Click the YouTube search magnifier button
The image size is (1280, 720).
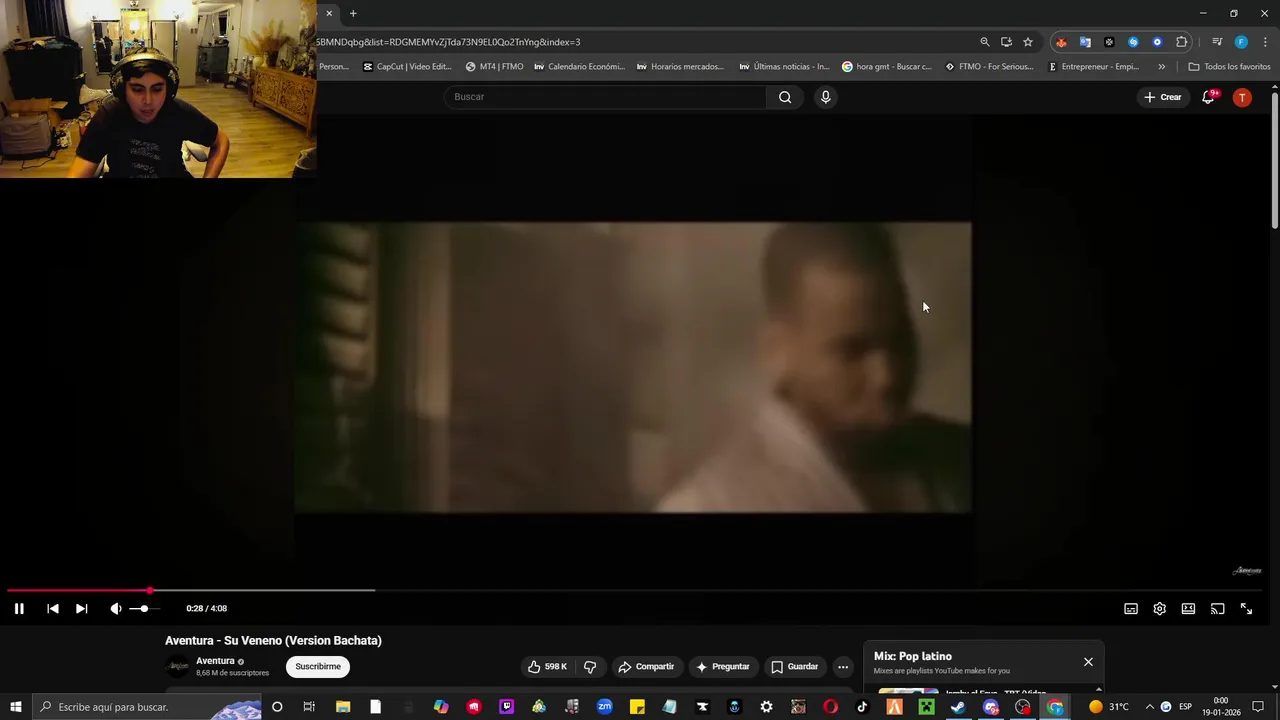tap(785, 97)
